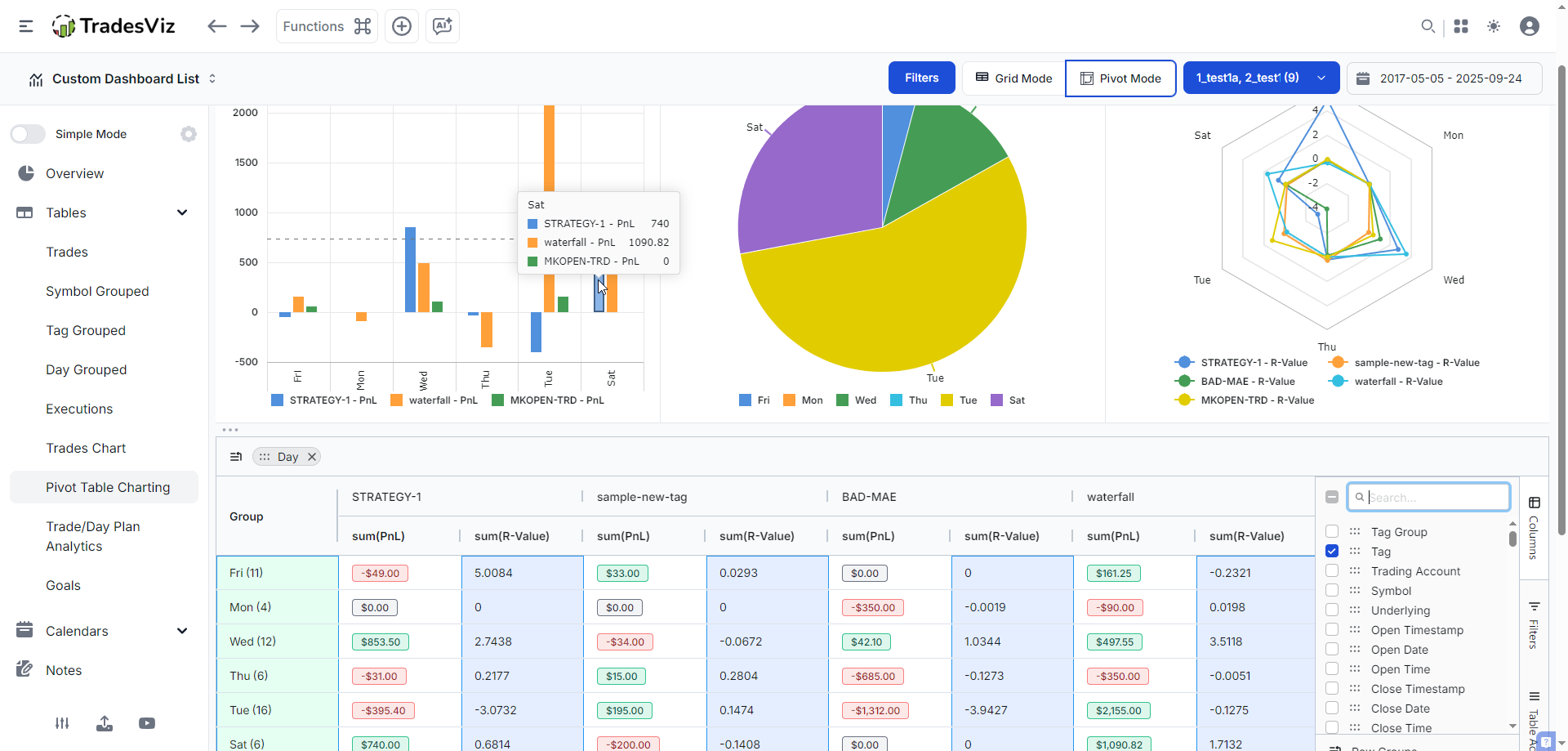The image size is (1568, 751).
Task: Remove the Day row group chip
Action: 312,457
